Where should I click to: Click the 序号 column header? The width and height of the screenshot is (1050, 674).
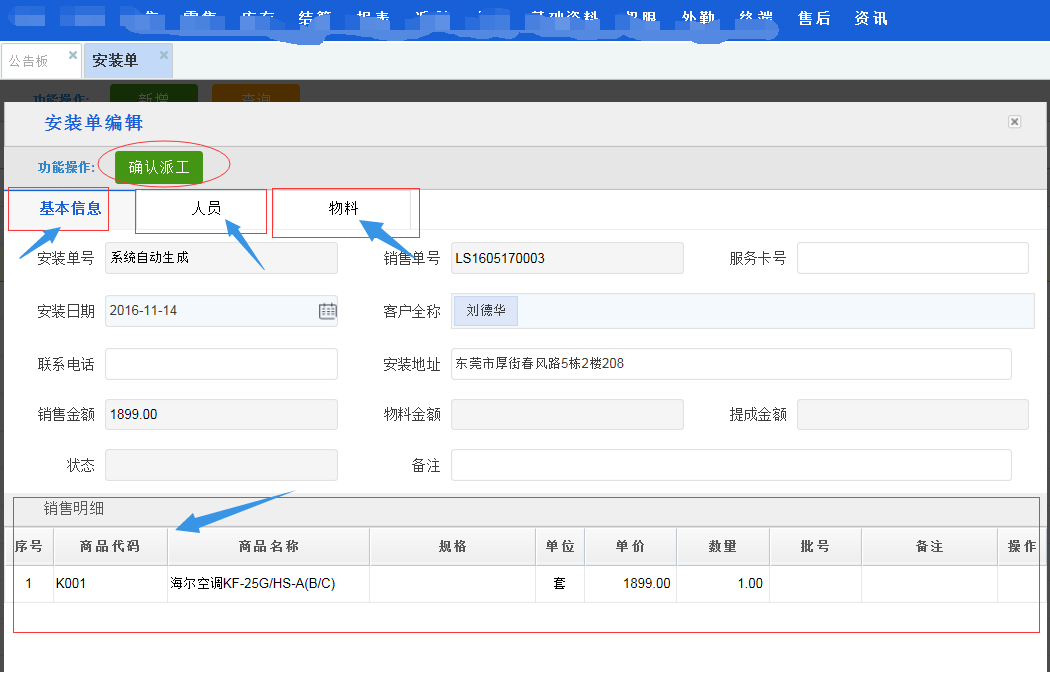(29, 547)
